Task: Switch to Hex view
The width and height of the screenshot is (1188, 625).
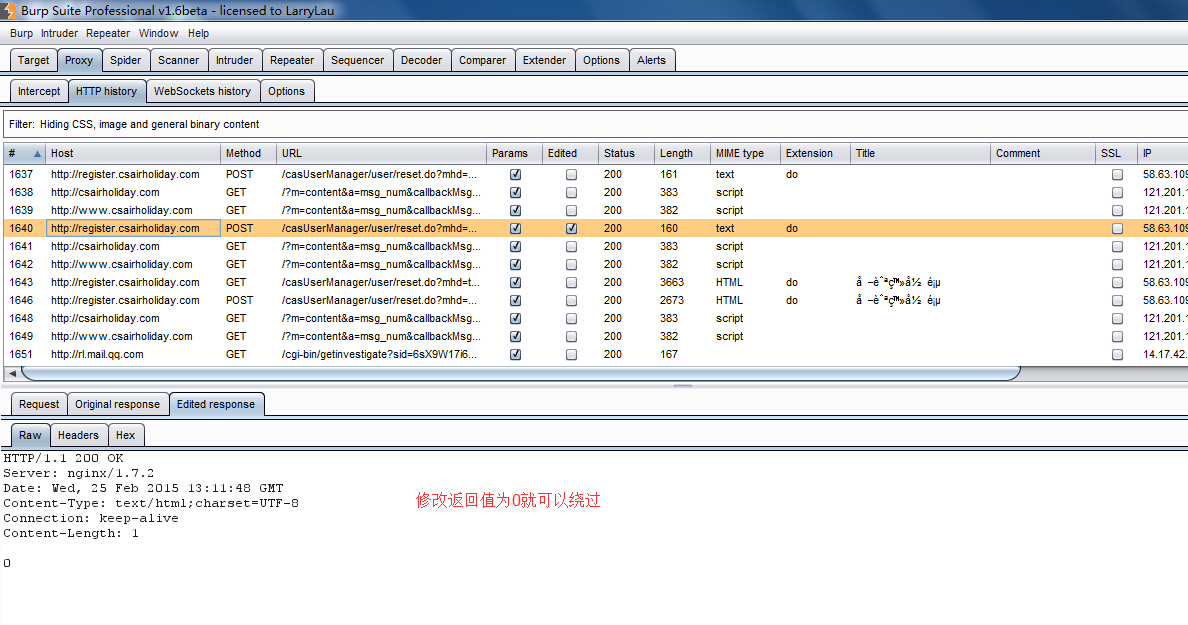Action: [x=126, y=436]
